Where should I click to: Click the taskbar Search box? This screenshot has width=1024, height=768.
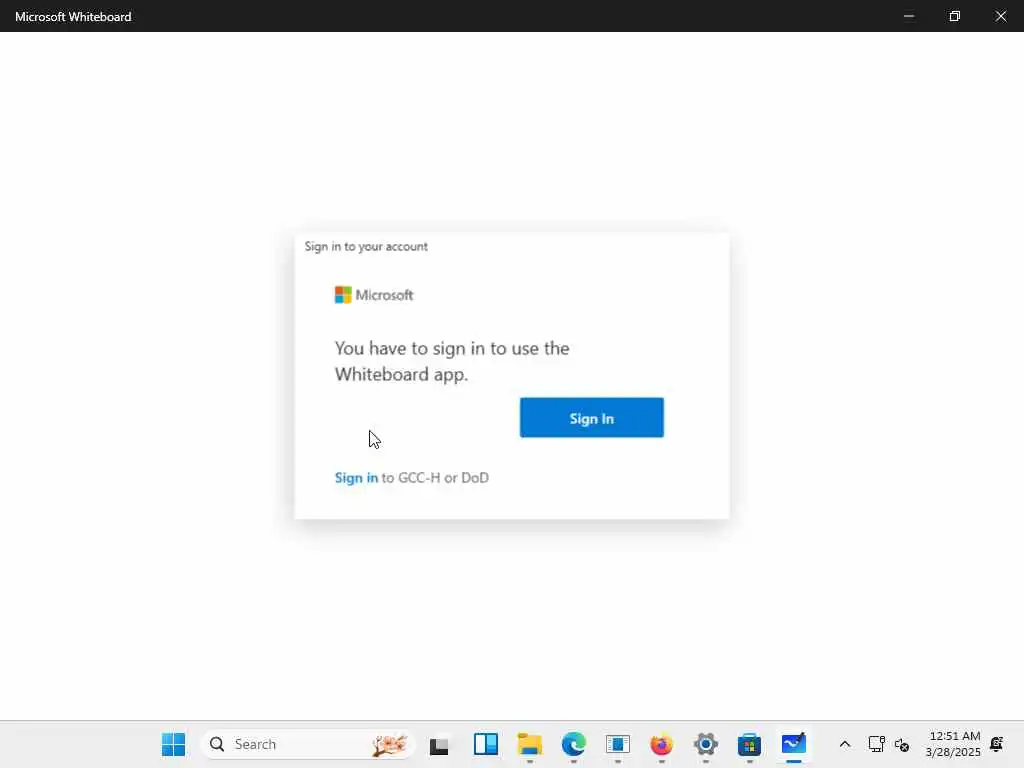[308, 744]
